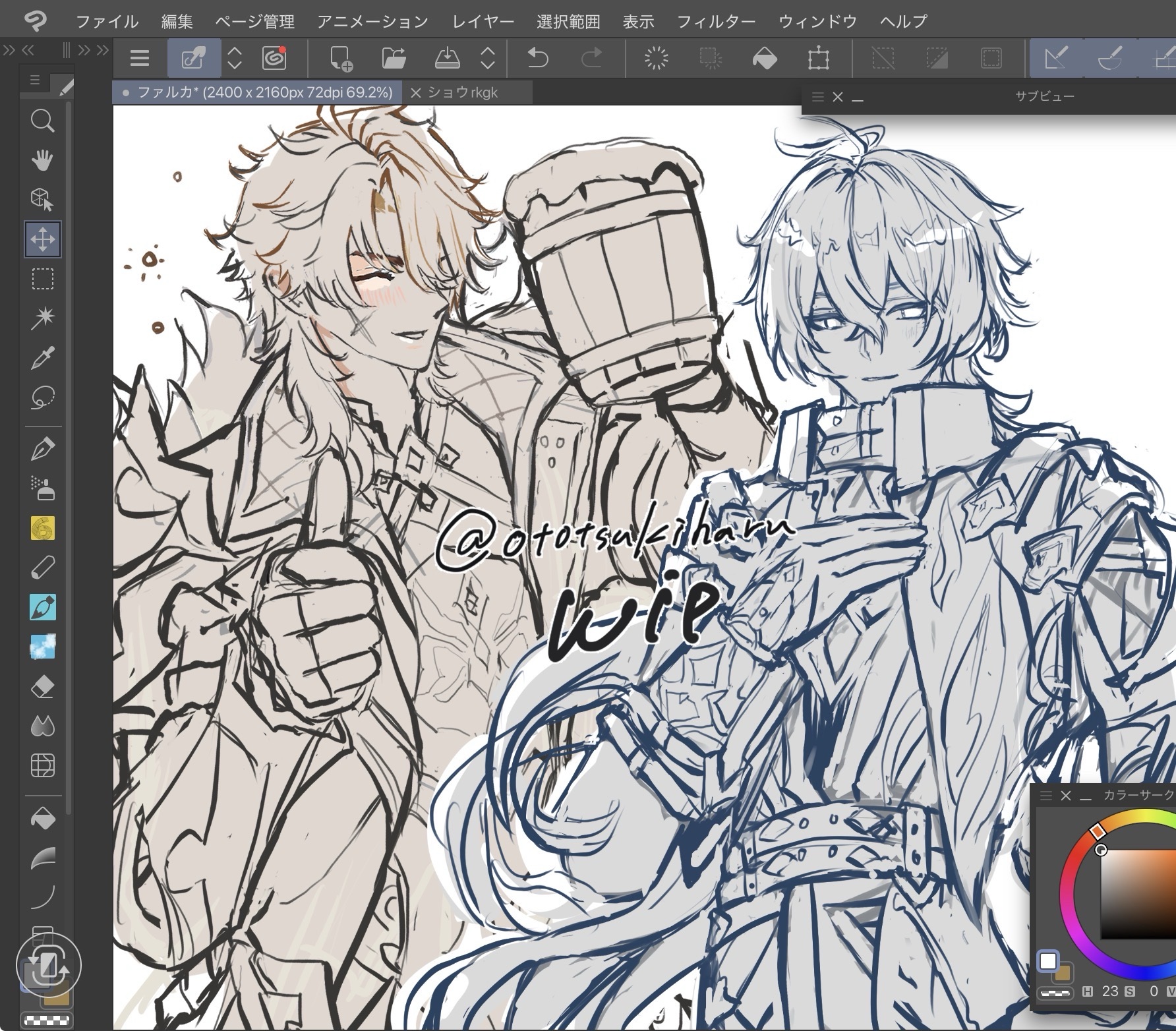The image size is (1176, 1031).
Task: Select the white main color swatch
Action: (x=1048, y=962)
